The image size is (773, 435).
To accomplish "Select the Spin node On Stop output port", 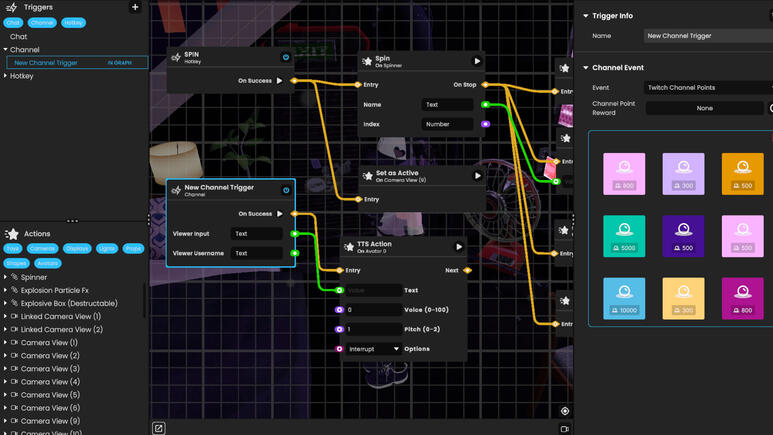I will [485, 85].
